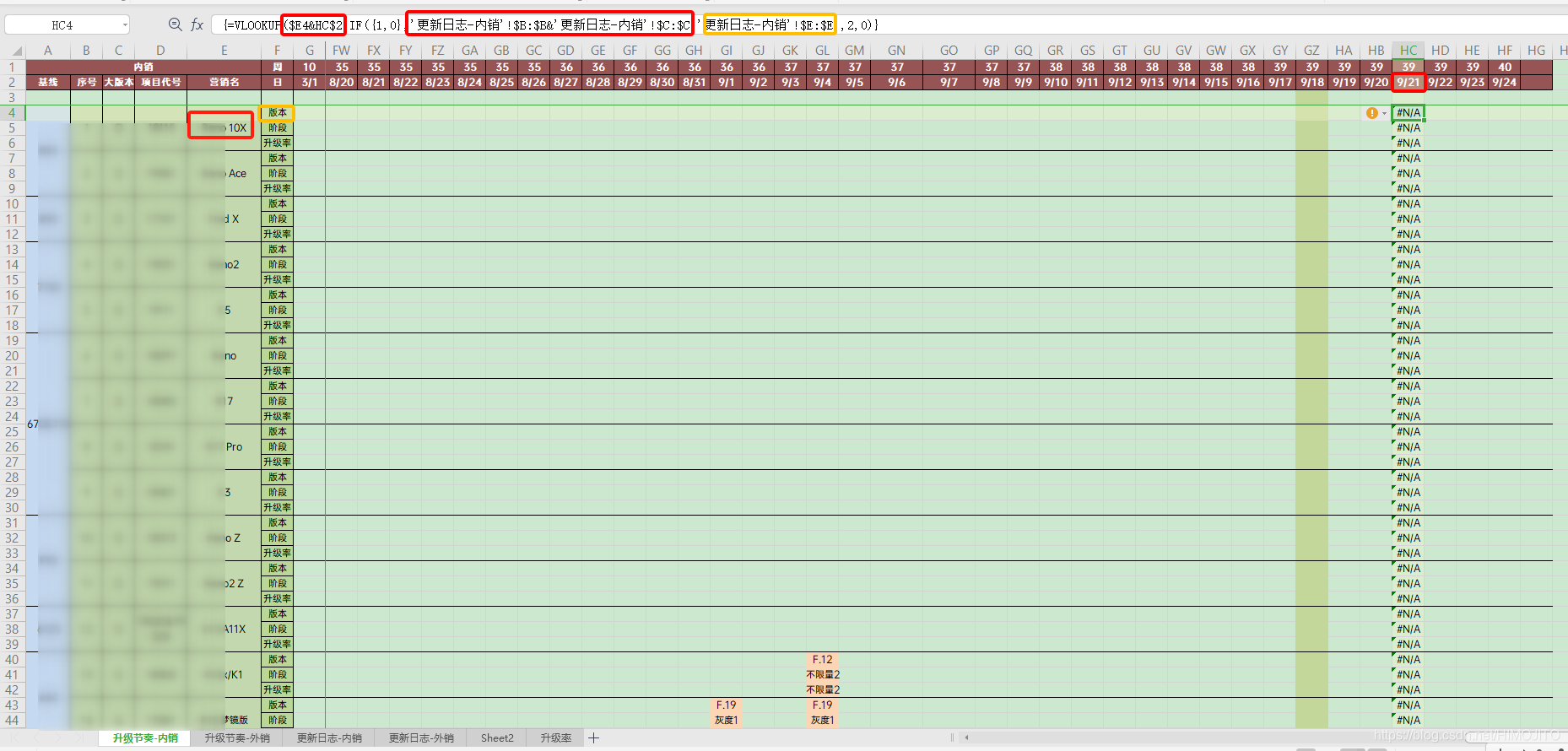Click the horizontal scrollbar left arrow

[966, 737]
